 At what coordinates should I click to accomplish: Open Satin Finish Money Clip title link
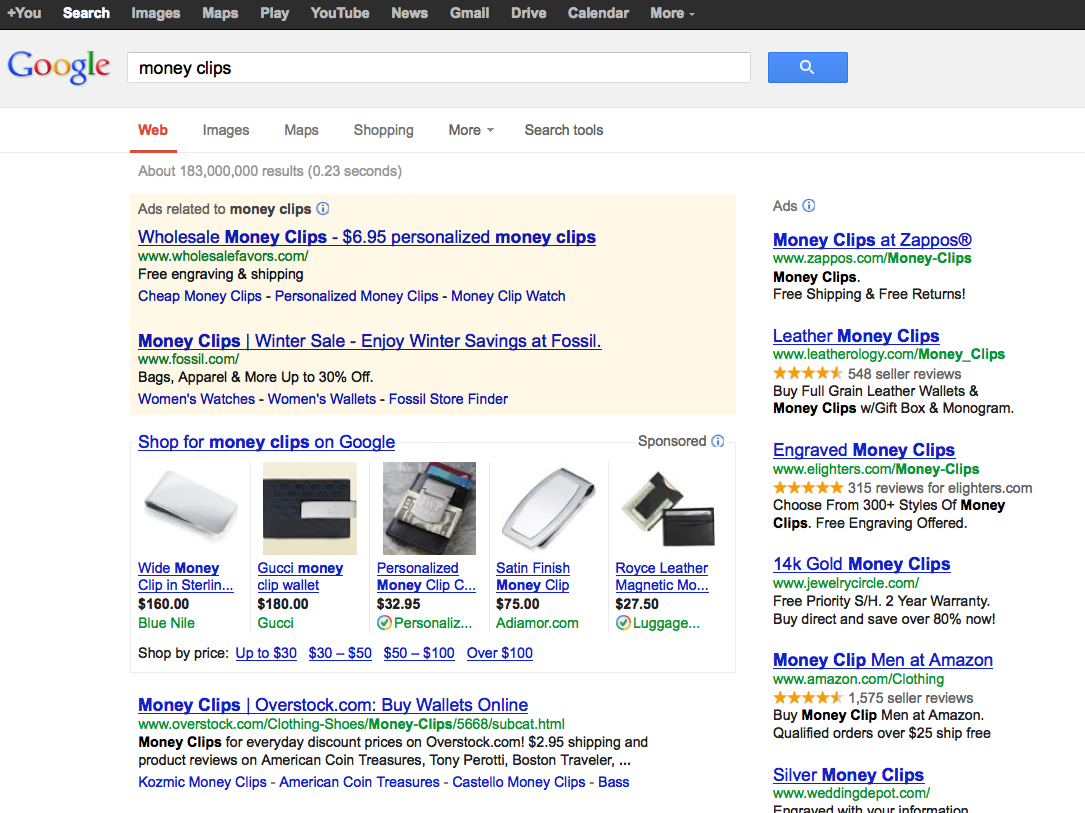coord(533,576)
